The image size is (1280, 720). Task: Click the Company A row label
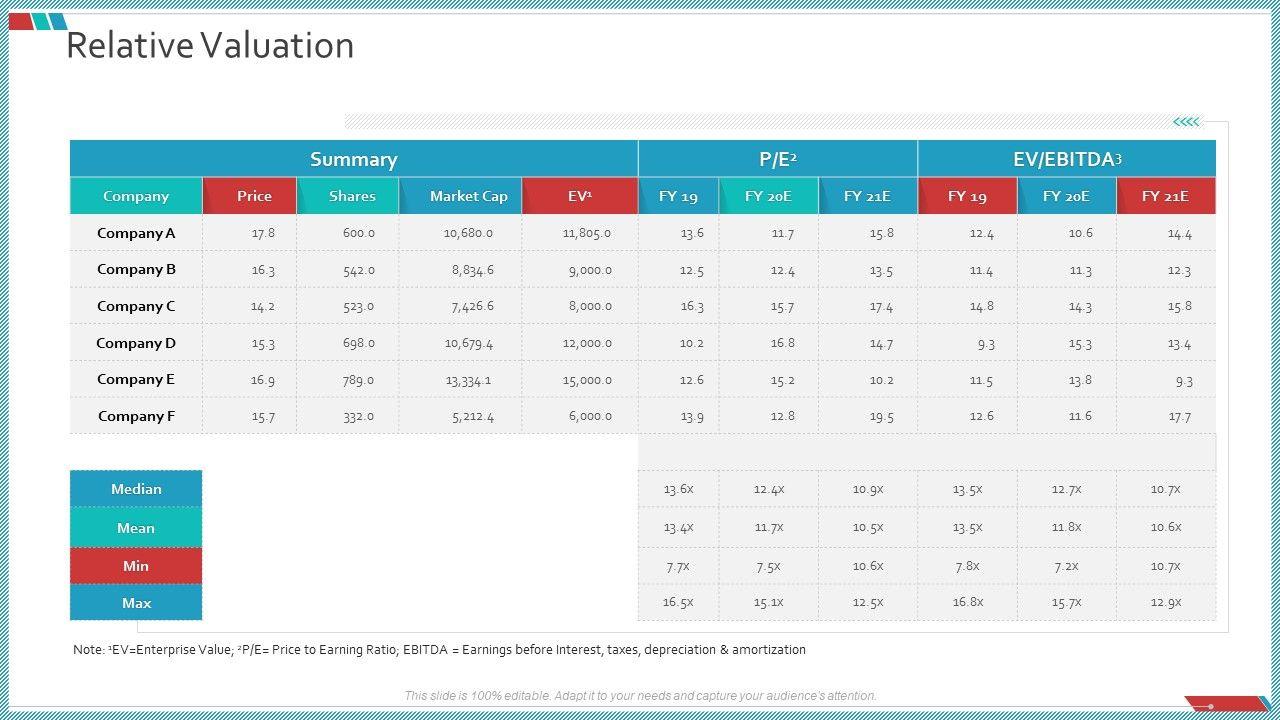[x=136, y=233]
